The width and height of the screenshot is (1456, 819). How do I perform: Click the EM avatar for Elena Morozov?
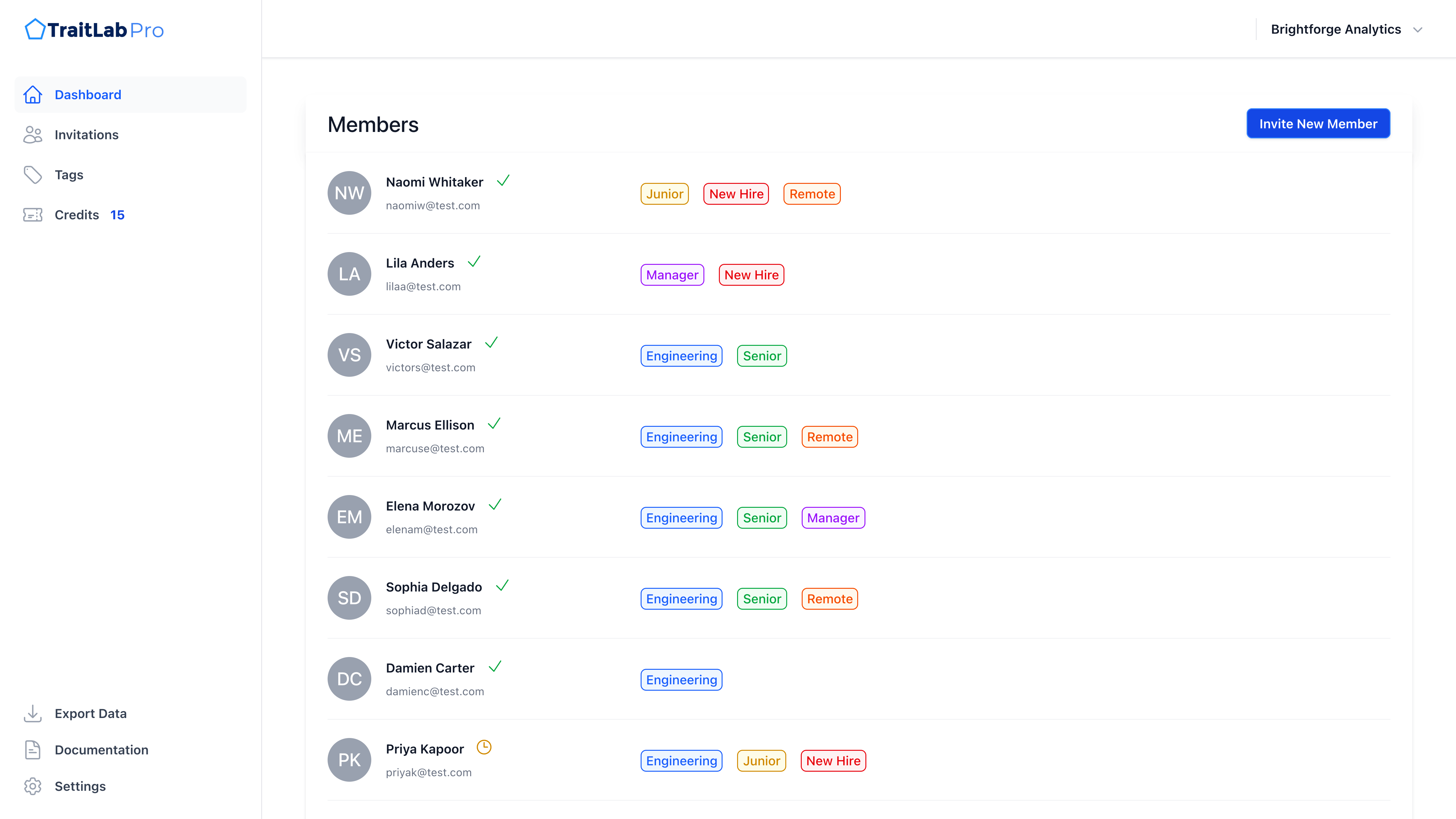349,517
